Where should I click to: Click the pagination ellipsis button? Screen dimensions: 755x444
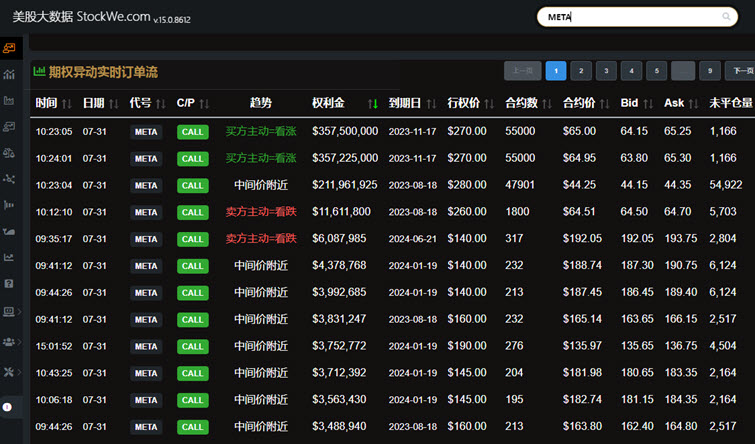pos(683,71)
